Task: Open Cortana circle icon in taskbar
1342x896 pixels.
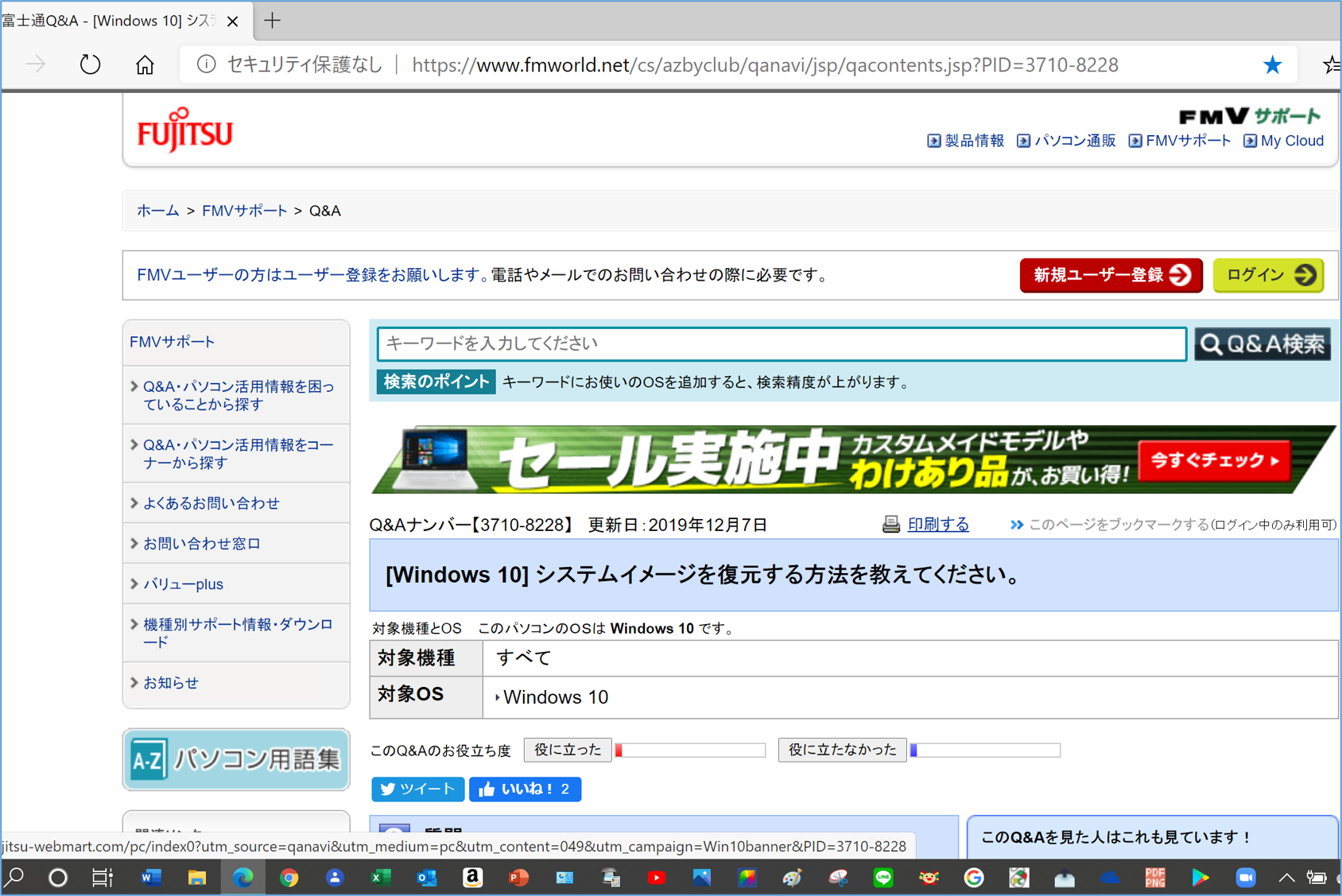Action: click(x=58, y=878)
